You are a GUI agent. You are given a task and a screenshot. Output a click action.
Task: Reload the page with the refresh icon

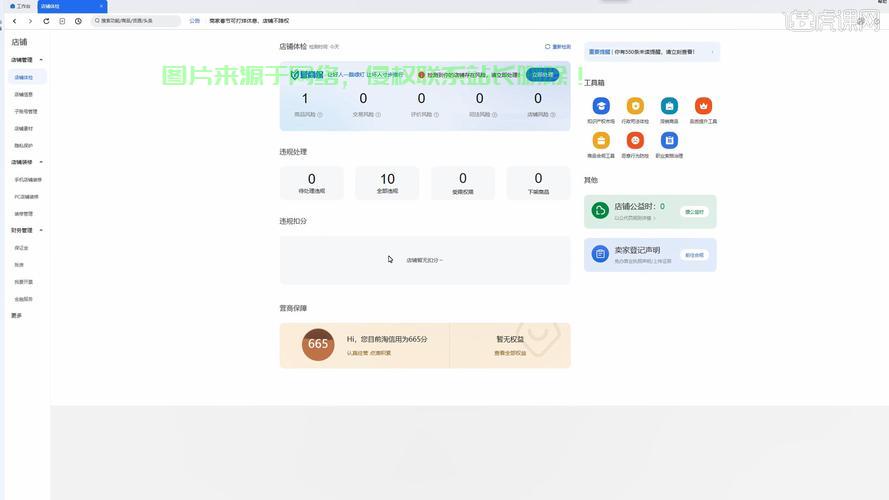(x=46, y=21)
